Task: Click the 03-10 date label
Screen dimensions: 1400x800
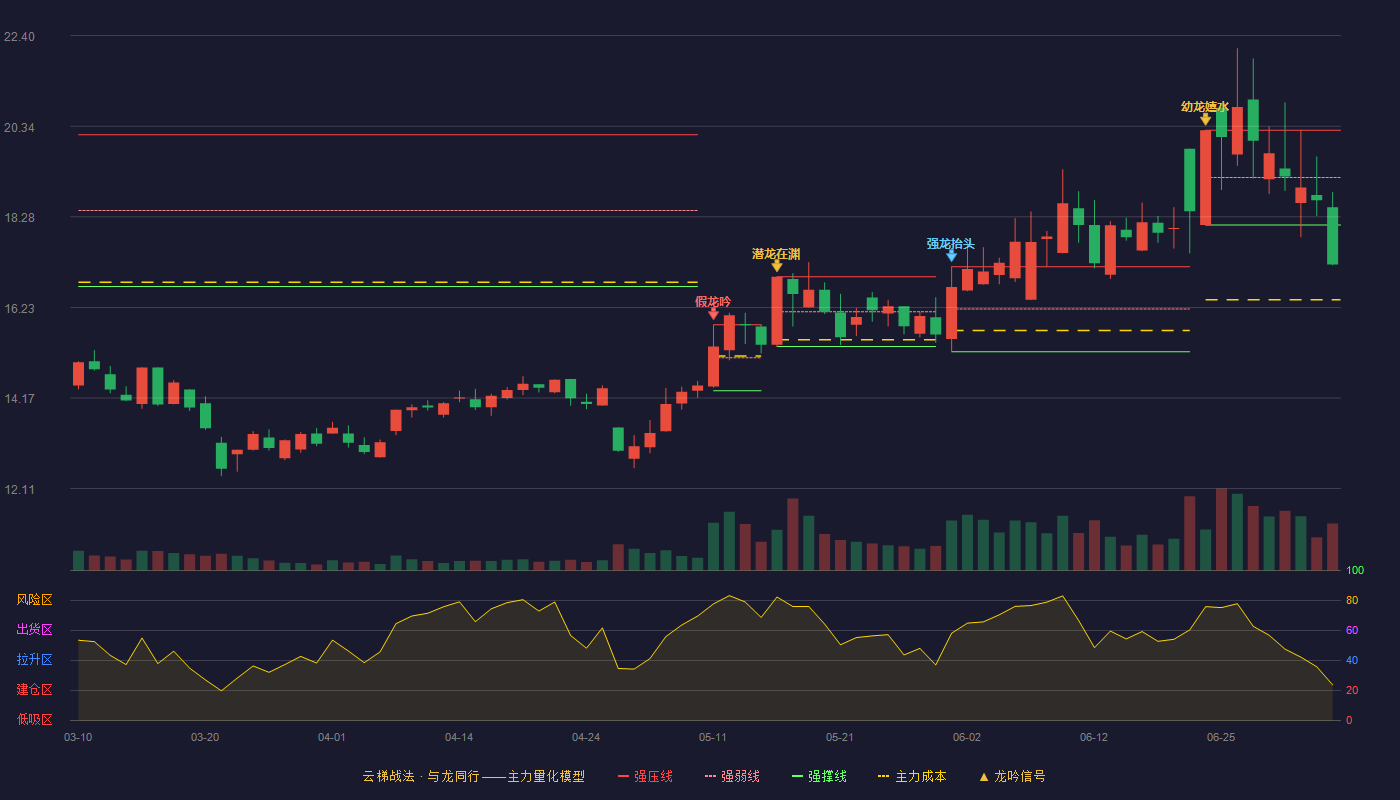Action: click(x=78, y=737)
